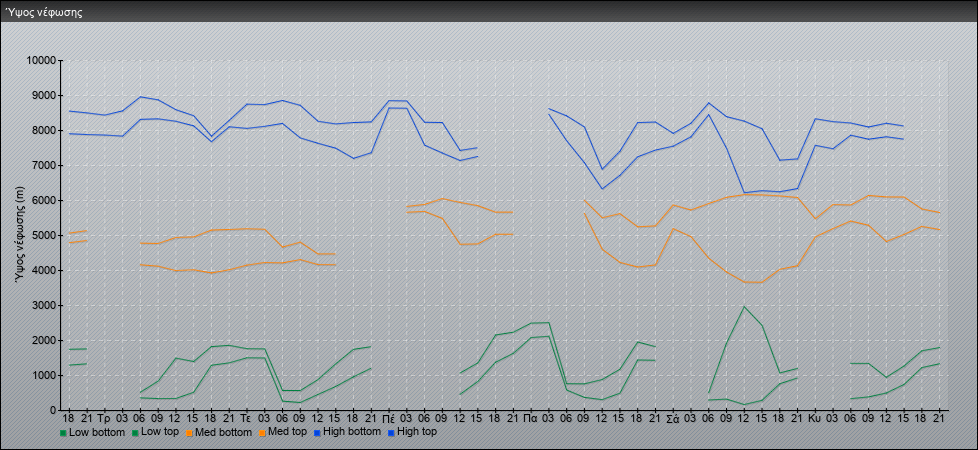Click the 'Πέ' day label on the time axis
The width and height of the screenshot is (978, 450).
[389, 418]
